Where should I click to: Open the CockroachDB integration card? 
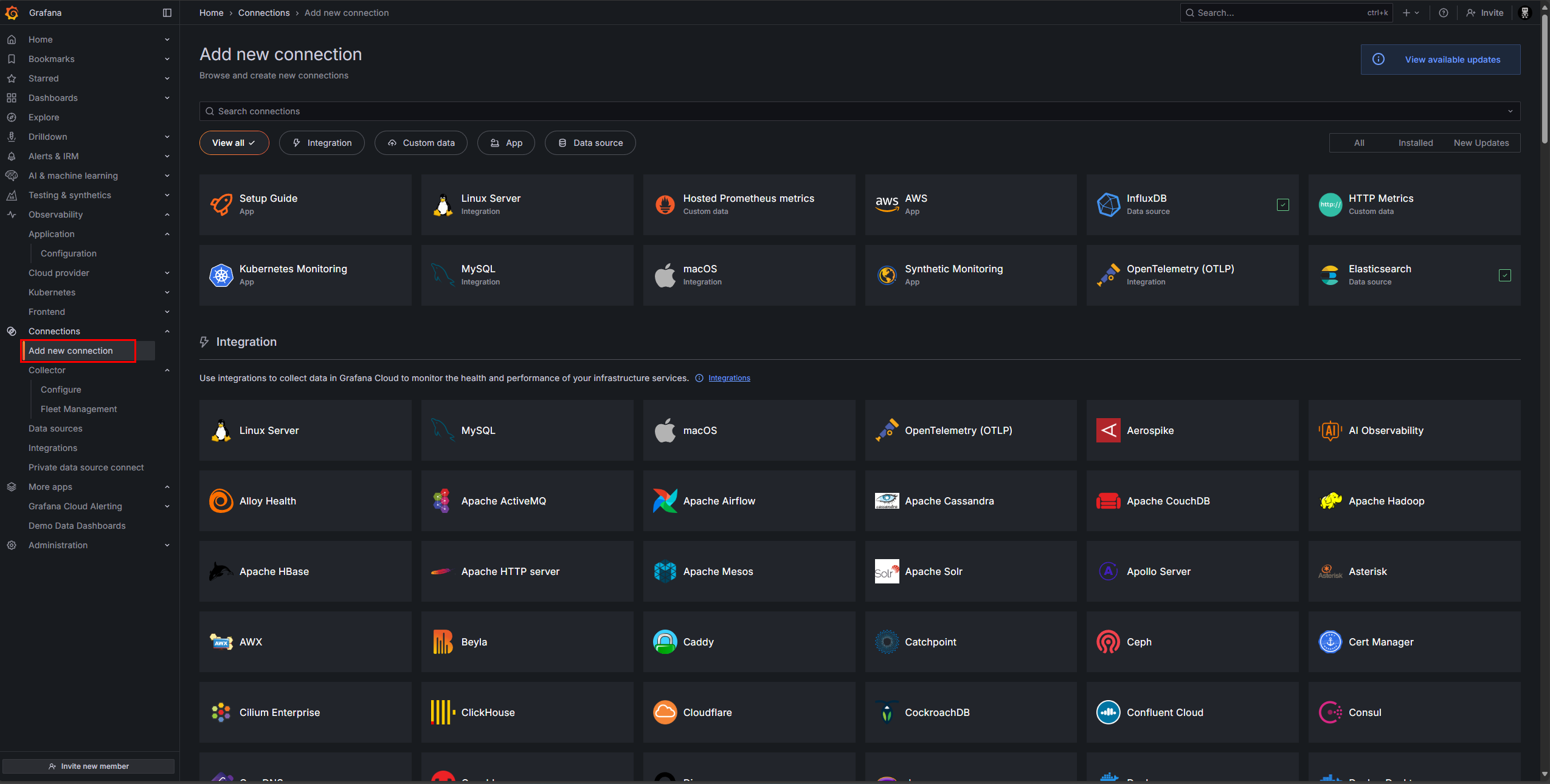[x=970, y=712]
